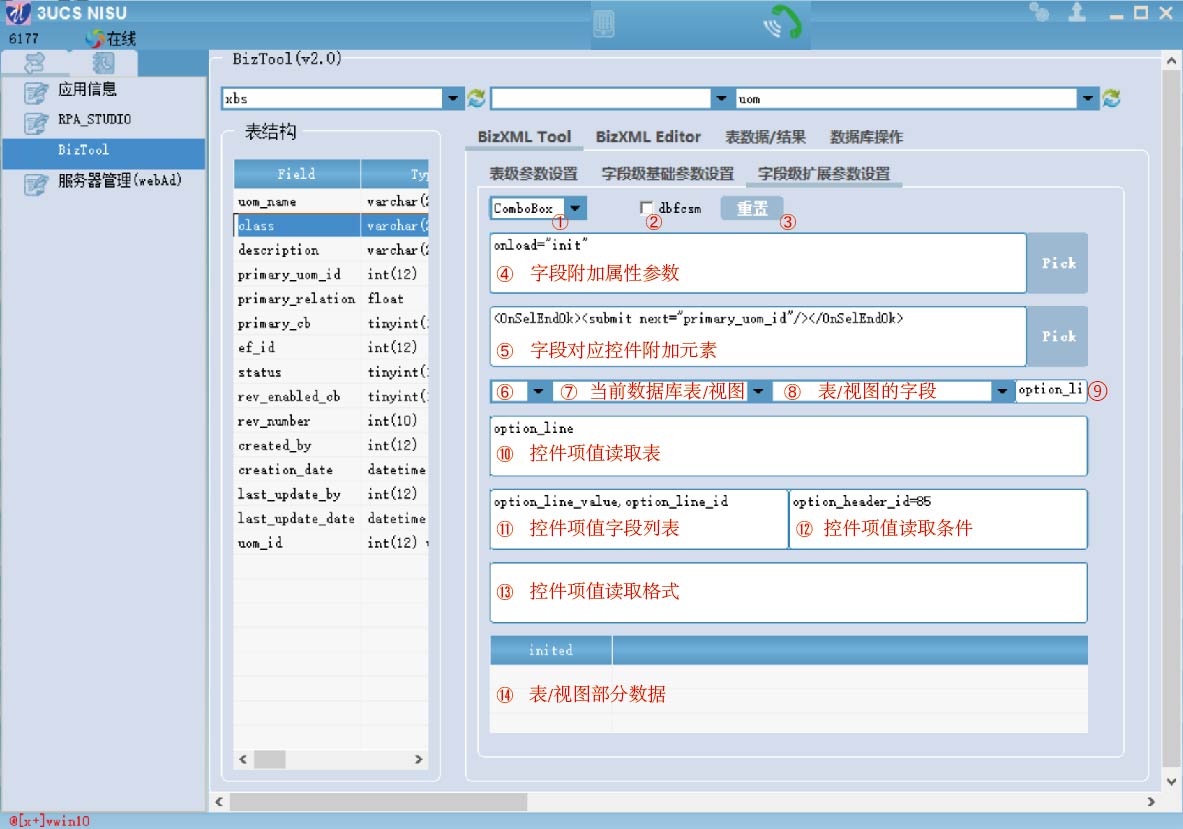Click Pick next to onload attribute field
1183x829 pixels.
pyautogui.click(x=1059, y=263)
